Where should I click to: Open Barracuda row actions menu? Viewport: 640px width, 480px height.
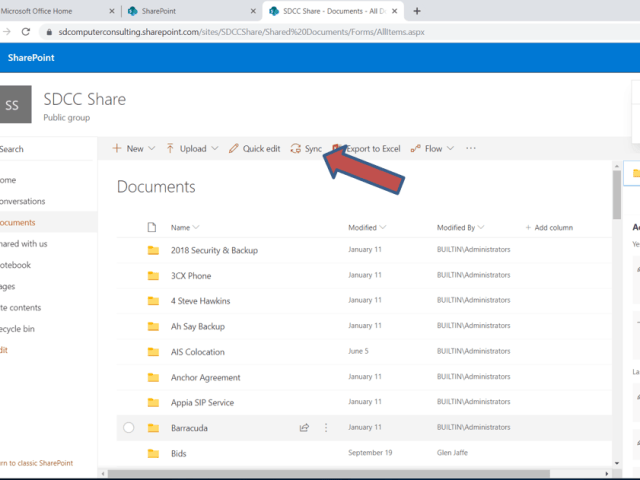tap(326, 428)
